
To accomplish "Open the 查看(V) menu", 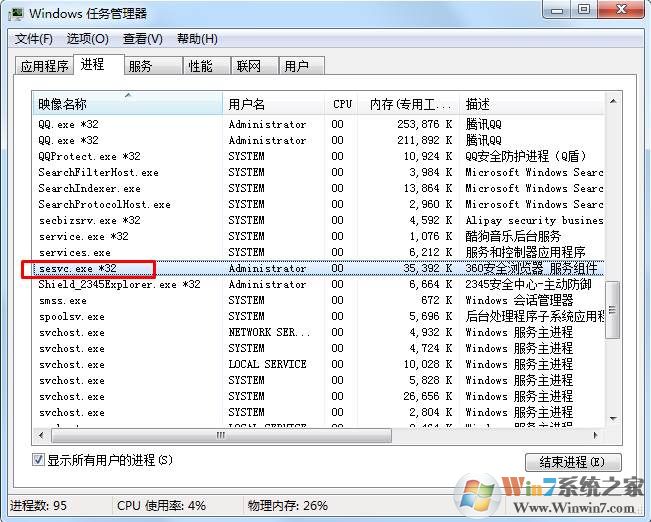I will pyautogui.click(x=142, y=39).
